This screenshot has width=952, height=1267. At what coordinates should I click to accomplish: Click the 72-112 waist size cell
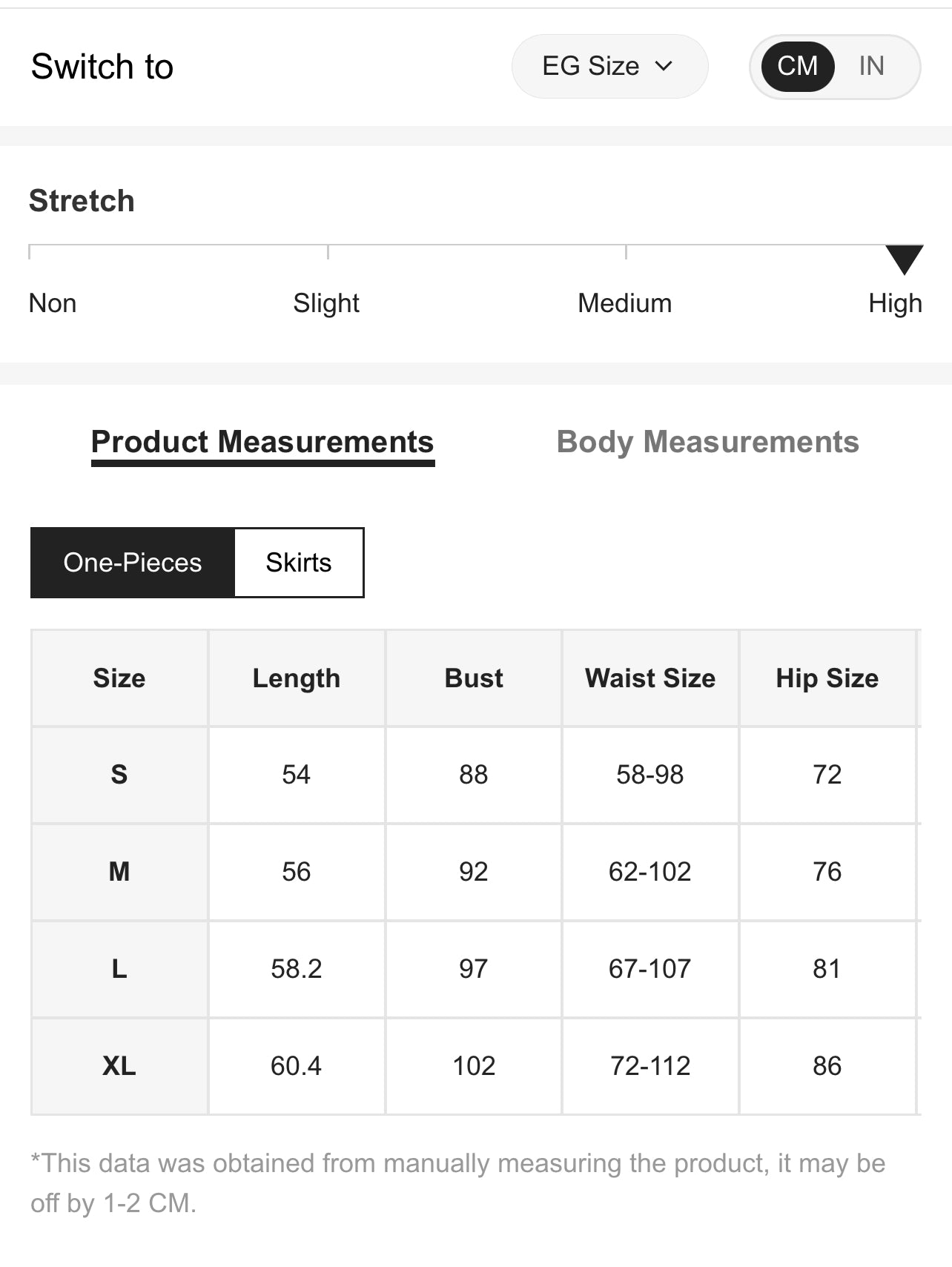pos(650,1066)
